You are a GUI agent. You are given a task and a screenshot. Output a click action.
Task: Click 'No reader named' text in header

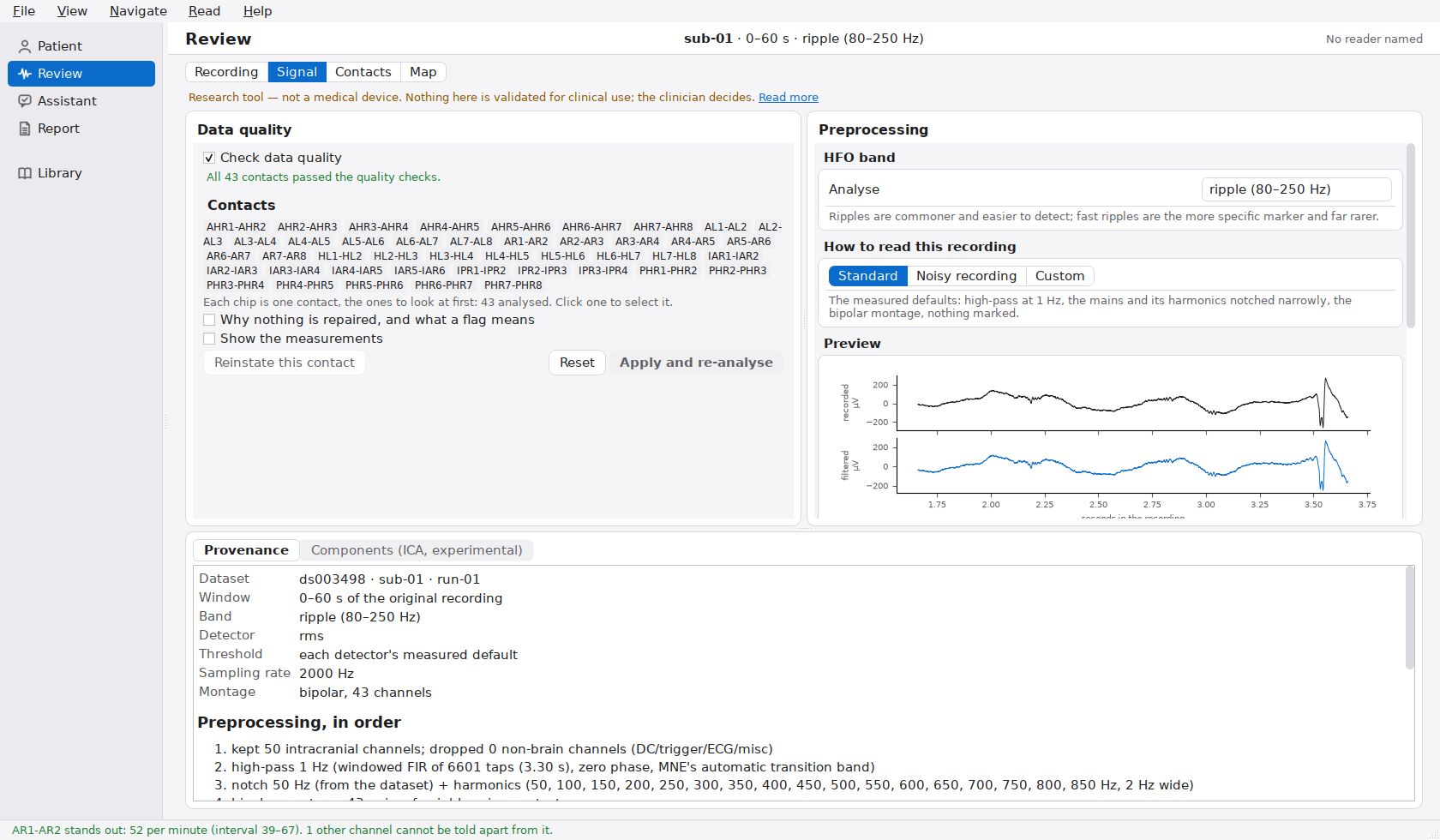1374,39
